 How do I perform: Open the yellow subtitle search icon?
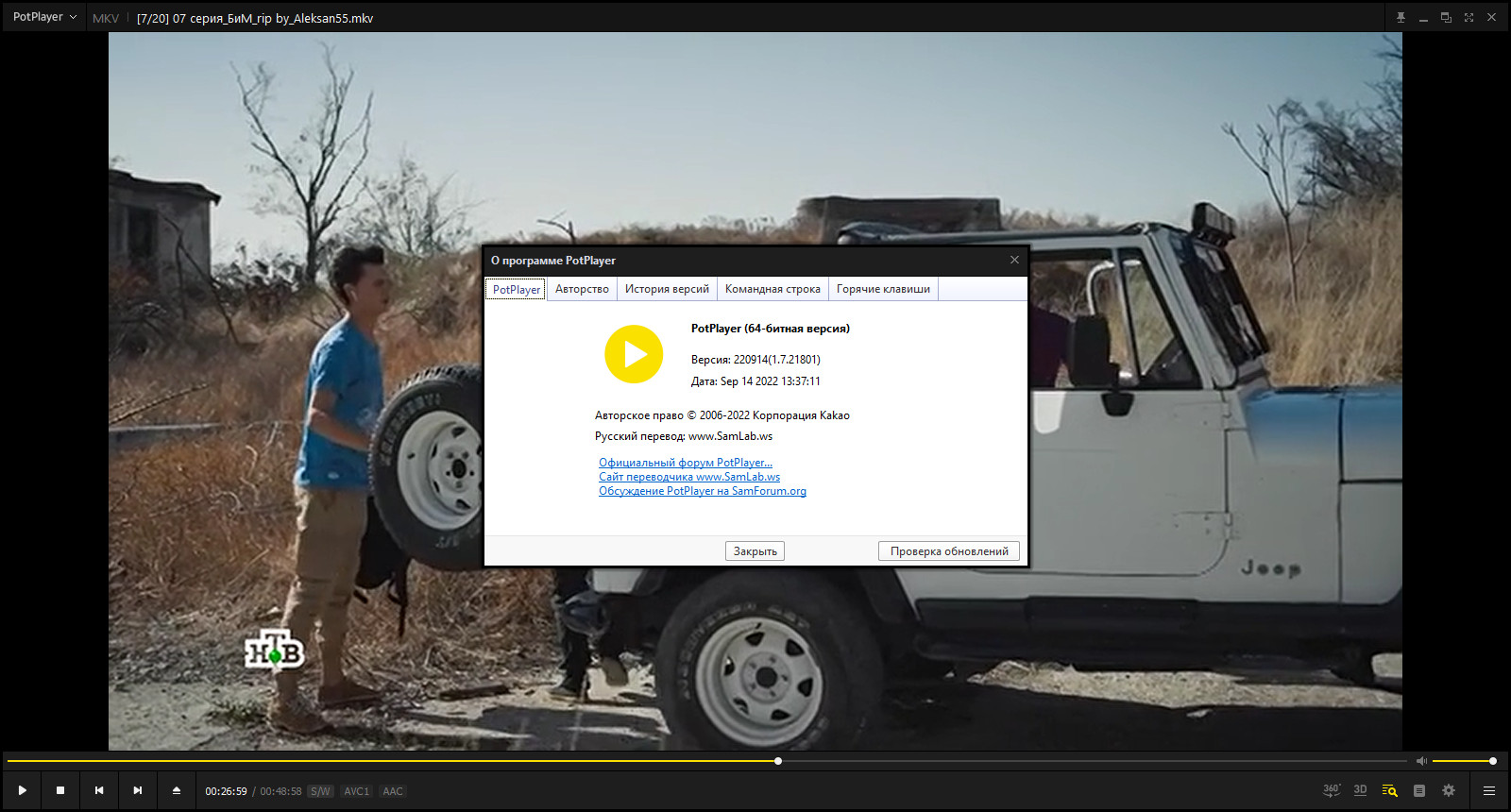1389,790
